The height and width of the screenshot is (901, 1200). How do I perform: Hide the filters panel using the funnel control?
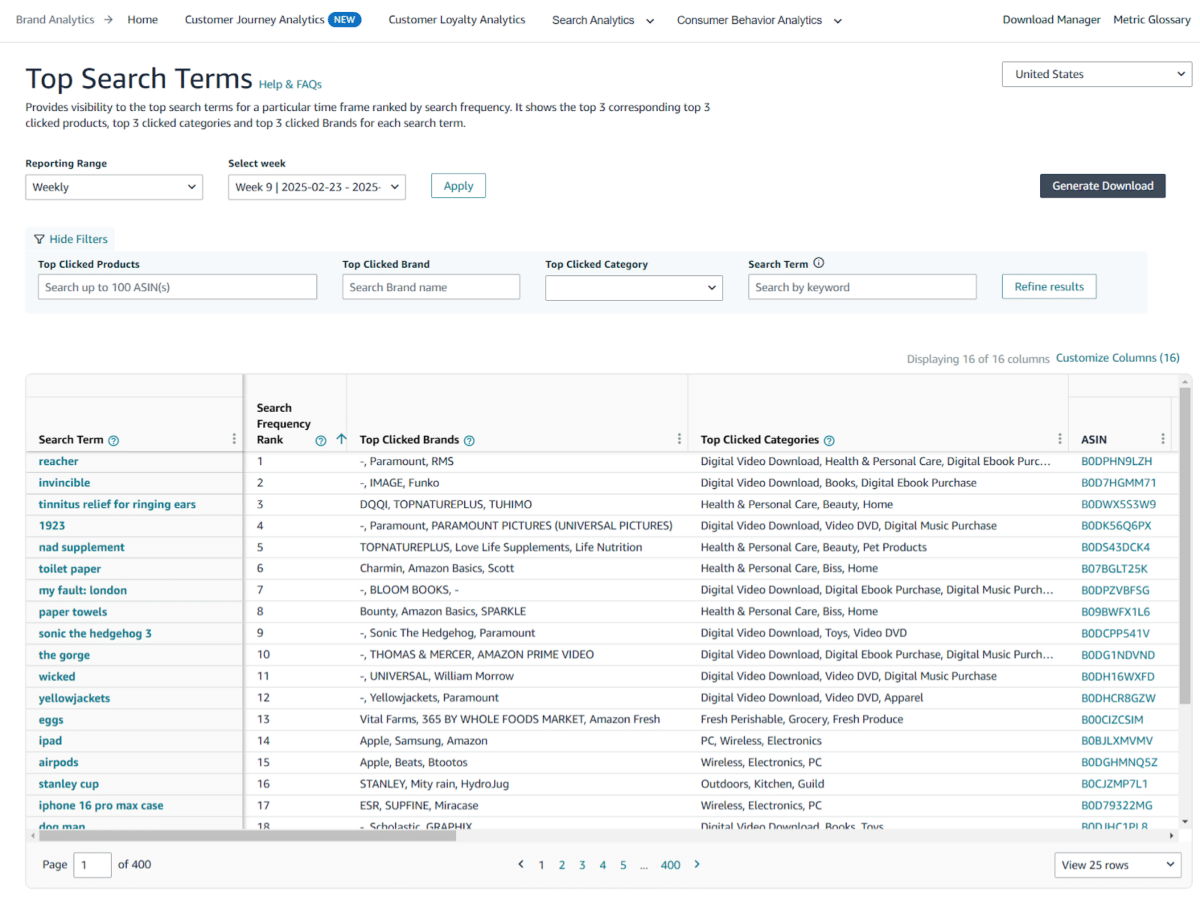pos(71,239)
